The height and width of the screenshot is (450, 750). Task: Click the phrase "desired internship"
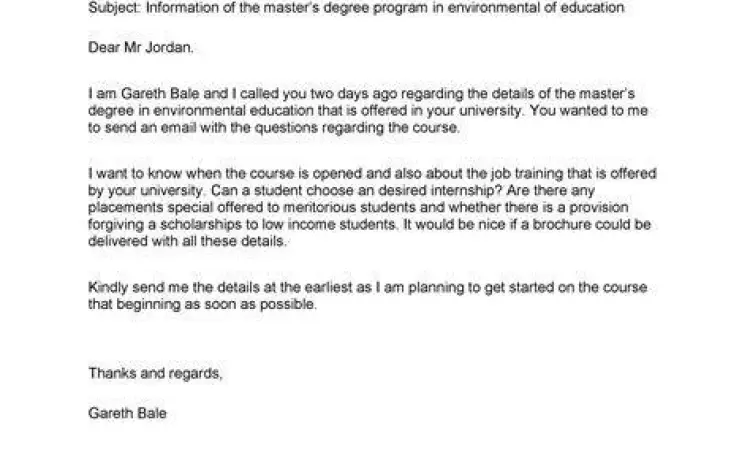point(392,188)
